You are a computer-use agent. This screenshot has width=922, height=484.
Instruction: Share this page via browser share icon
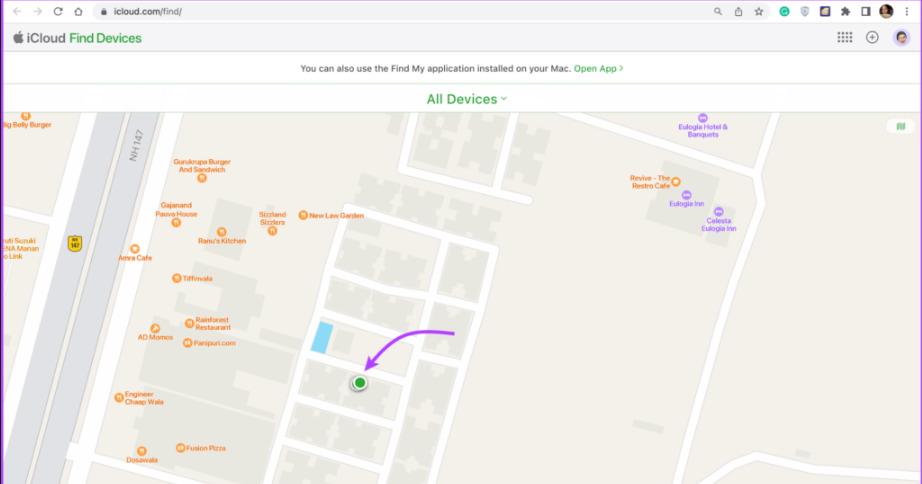(x=739, y=11)
